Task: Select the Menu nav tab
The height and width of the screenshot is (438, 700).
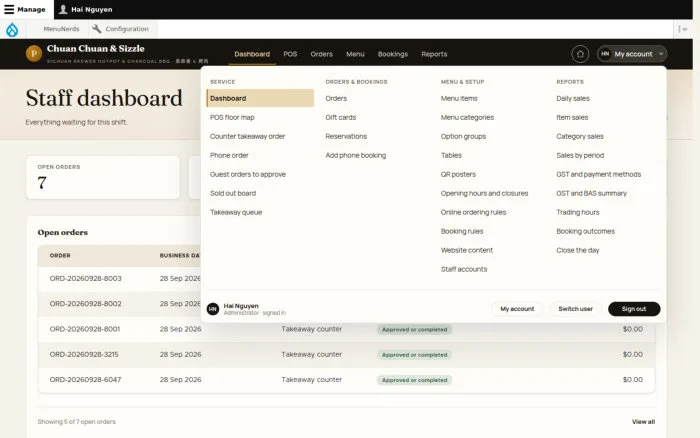Action: coord(355,54)
